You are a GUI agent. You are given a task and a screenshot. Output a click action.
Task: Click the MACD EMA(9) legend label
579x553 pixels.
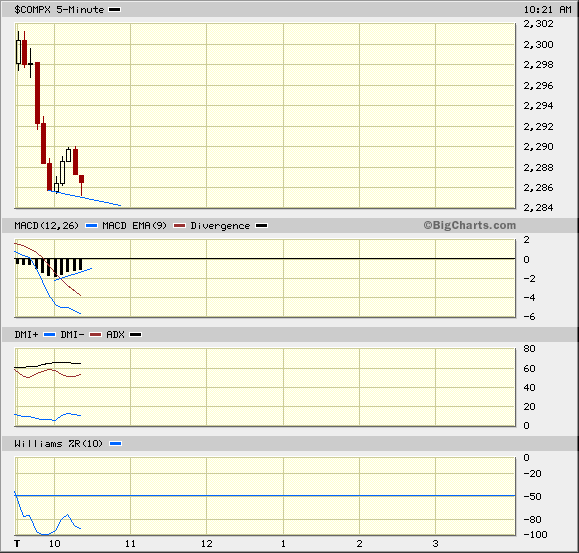(134, 226)
